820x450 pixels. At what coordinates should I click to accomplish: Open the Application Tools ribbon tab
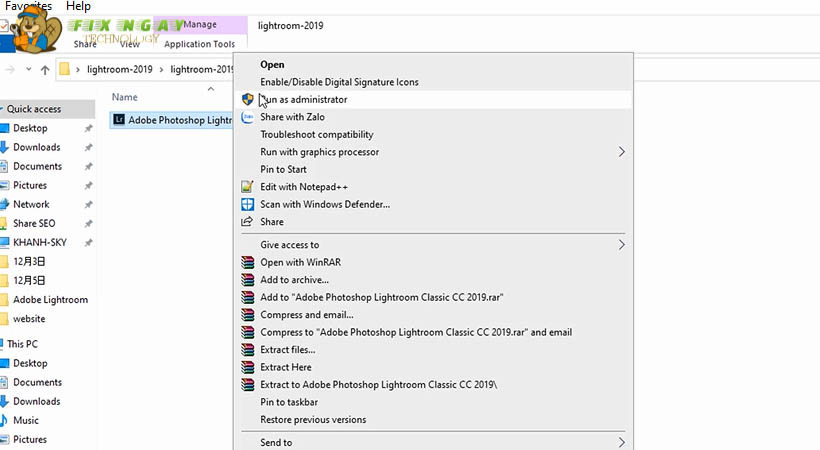(199, 44)
